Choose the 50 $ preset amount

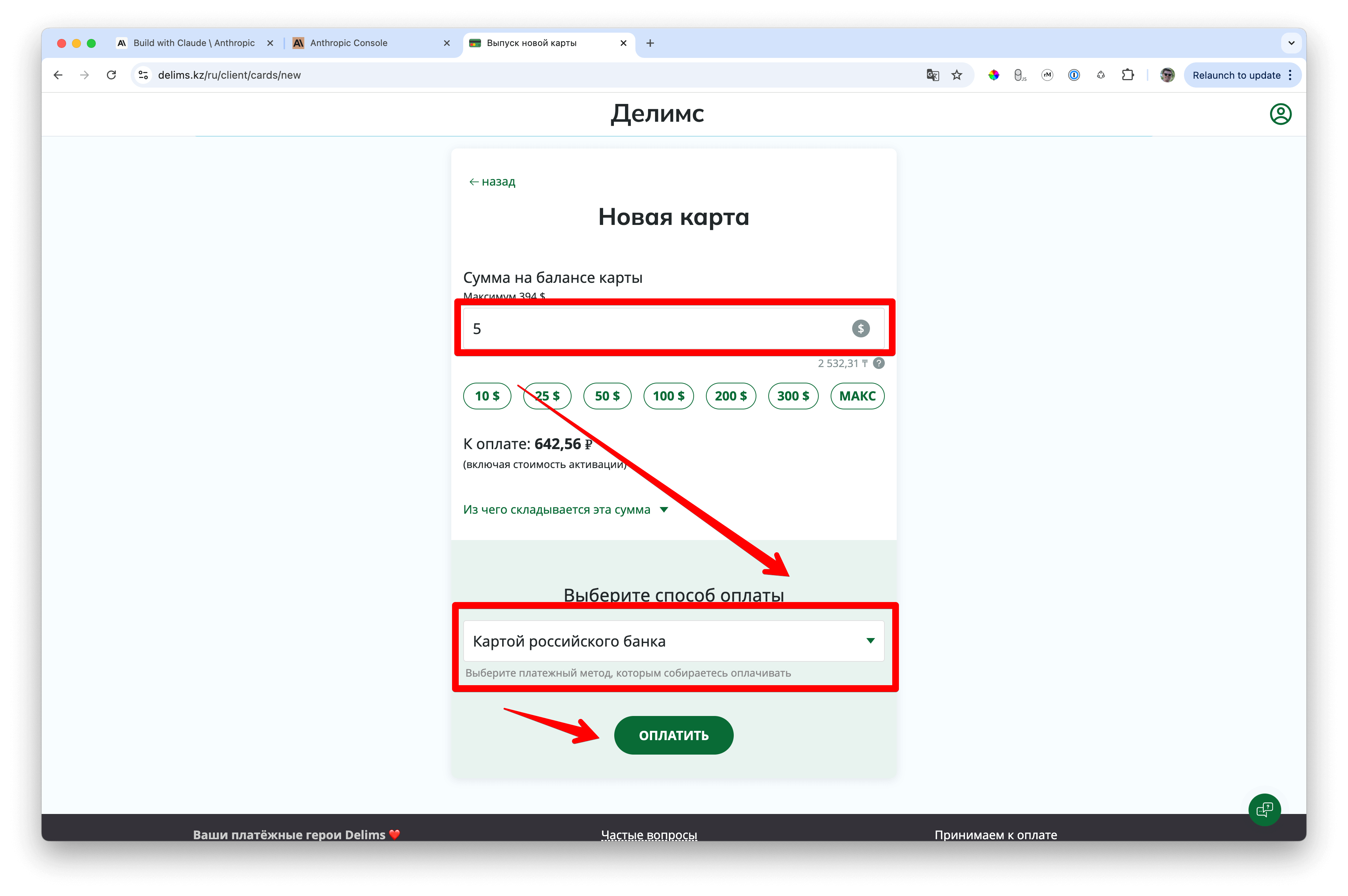click(607, 396)
